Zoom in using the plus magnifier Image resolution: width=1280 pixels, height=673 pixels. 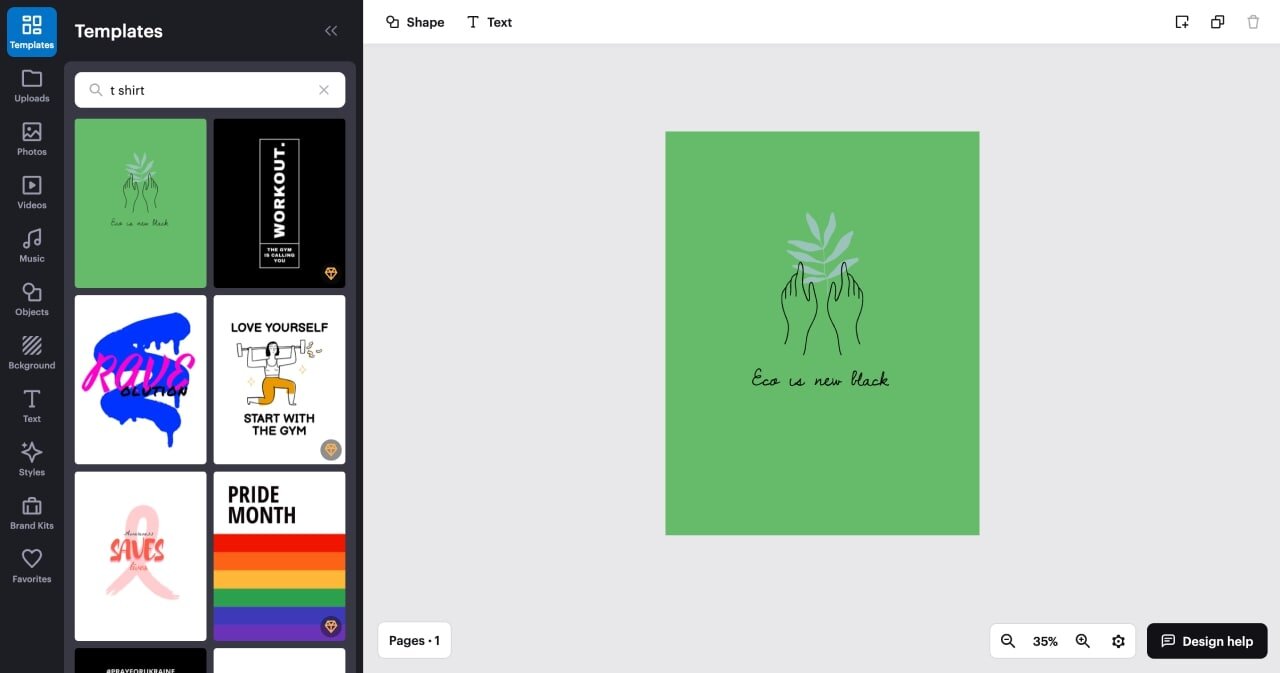point(1082,641)
